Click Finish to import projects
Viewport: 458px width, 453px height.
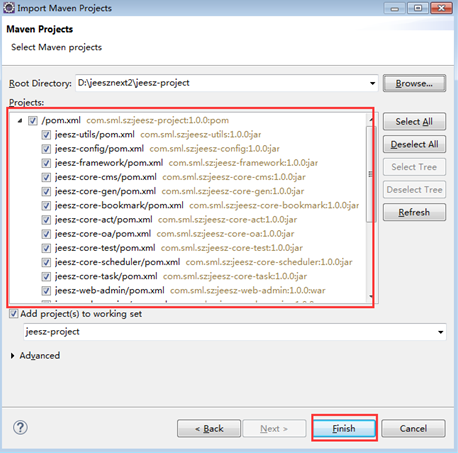[x=344, y=428]
